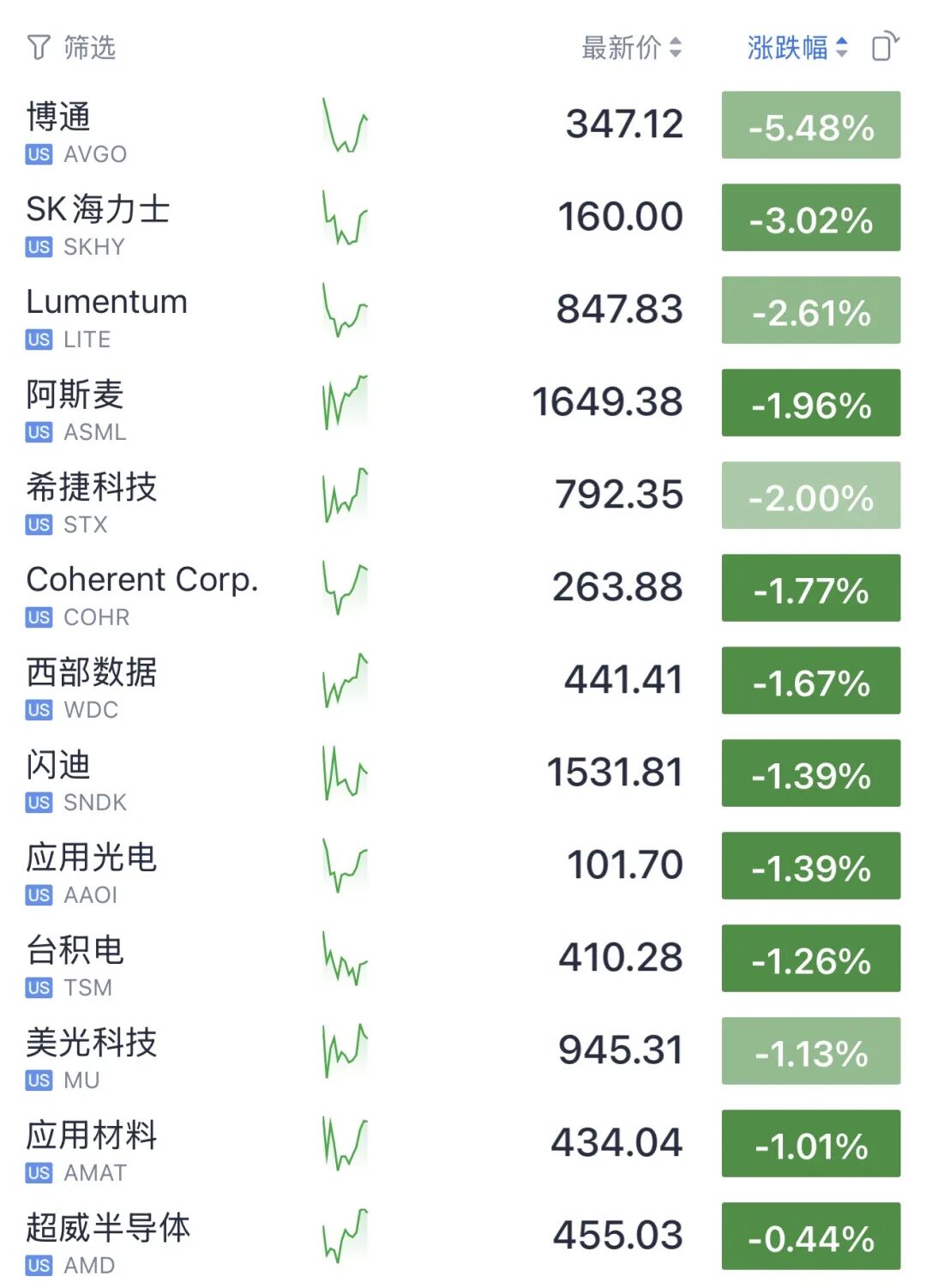Switch display on the -3.02% change box

pyautogui.click(x=811, y=218)
